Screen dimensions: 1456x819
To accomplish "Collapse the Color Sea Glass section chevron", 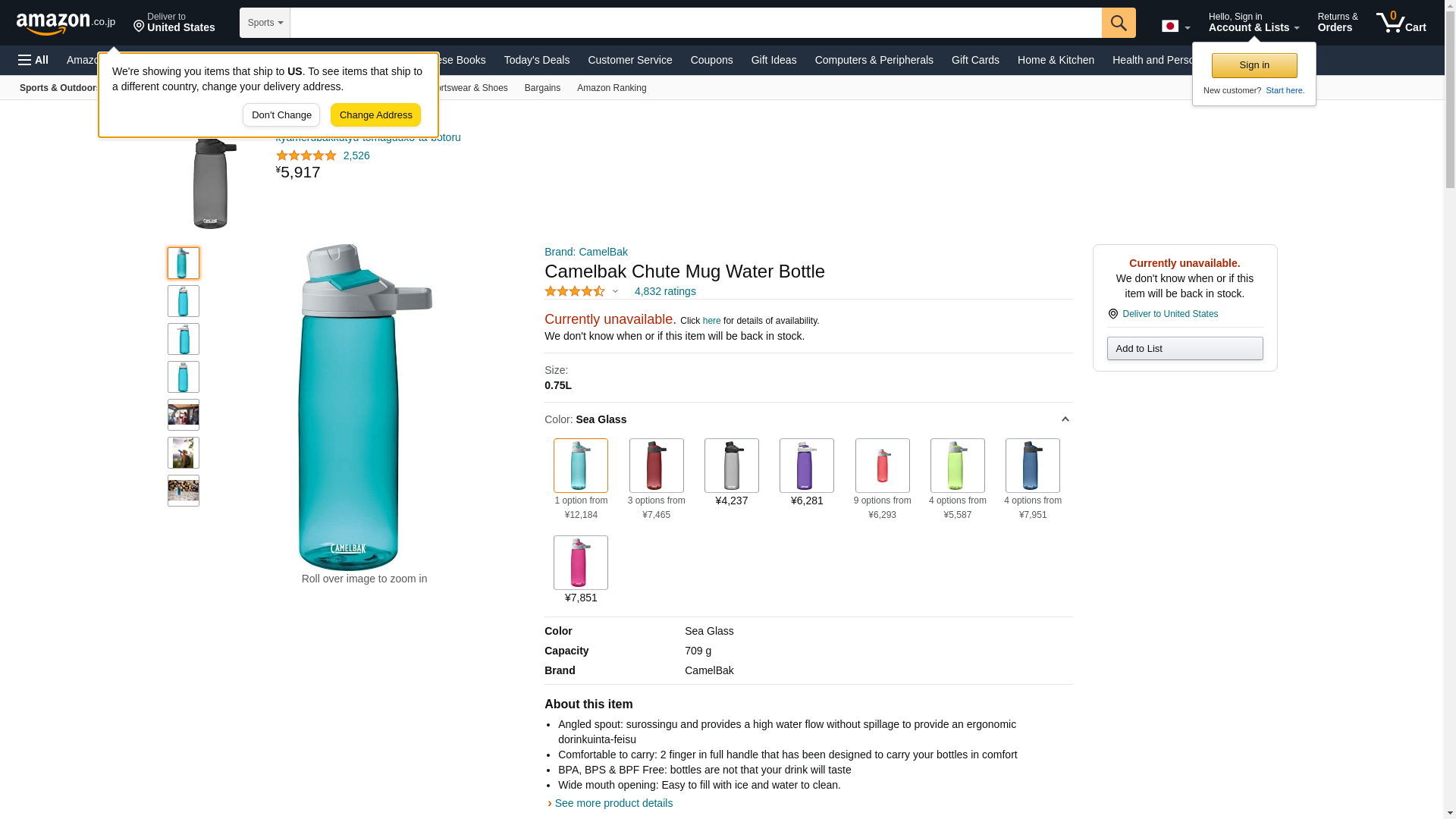I will [1065, 419].
